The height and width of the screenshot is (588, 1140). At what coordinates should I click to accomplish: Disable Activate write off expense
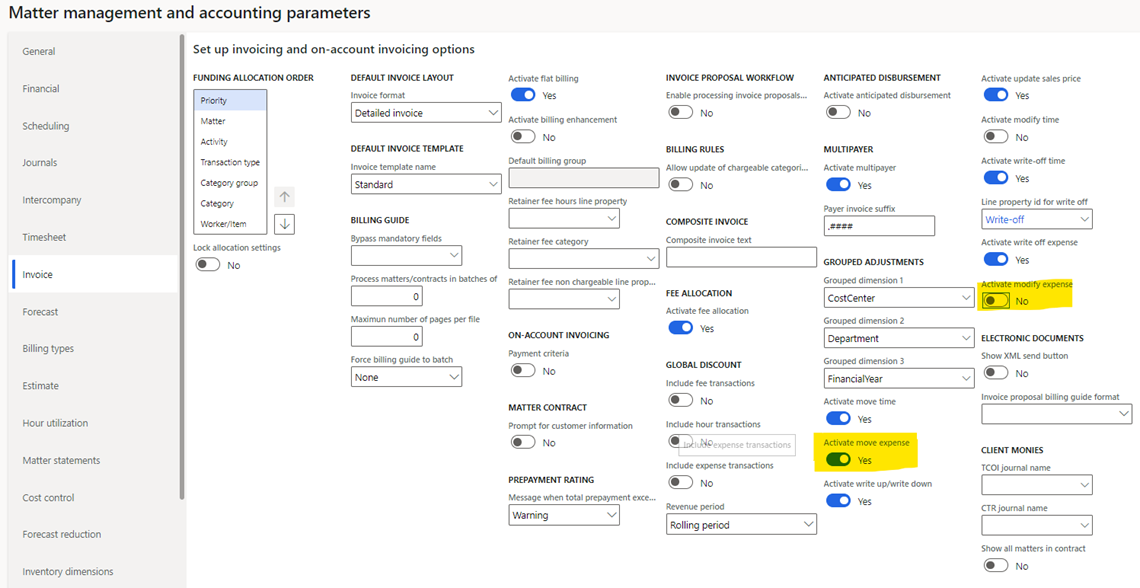tap(995, 259)
